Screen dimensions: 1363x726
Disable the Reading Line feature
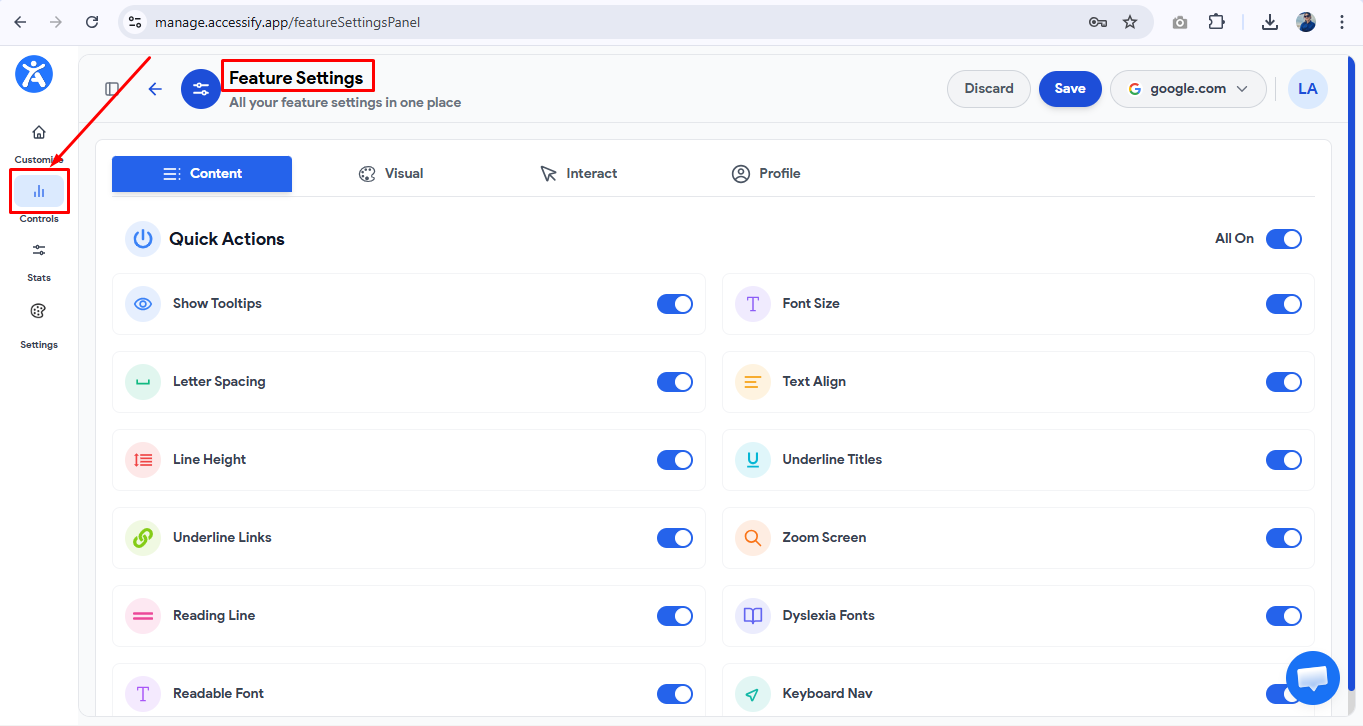point(675,615)
